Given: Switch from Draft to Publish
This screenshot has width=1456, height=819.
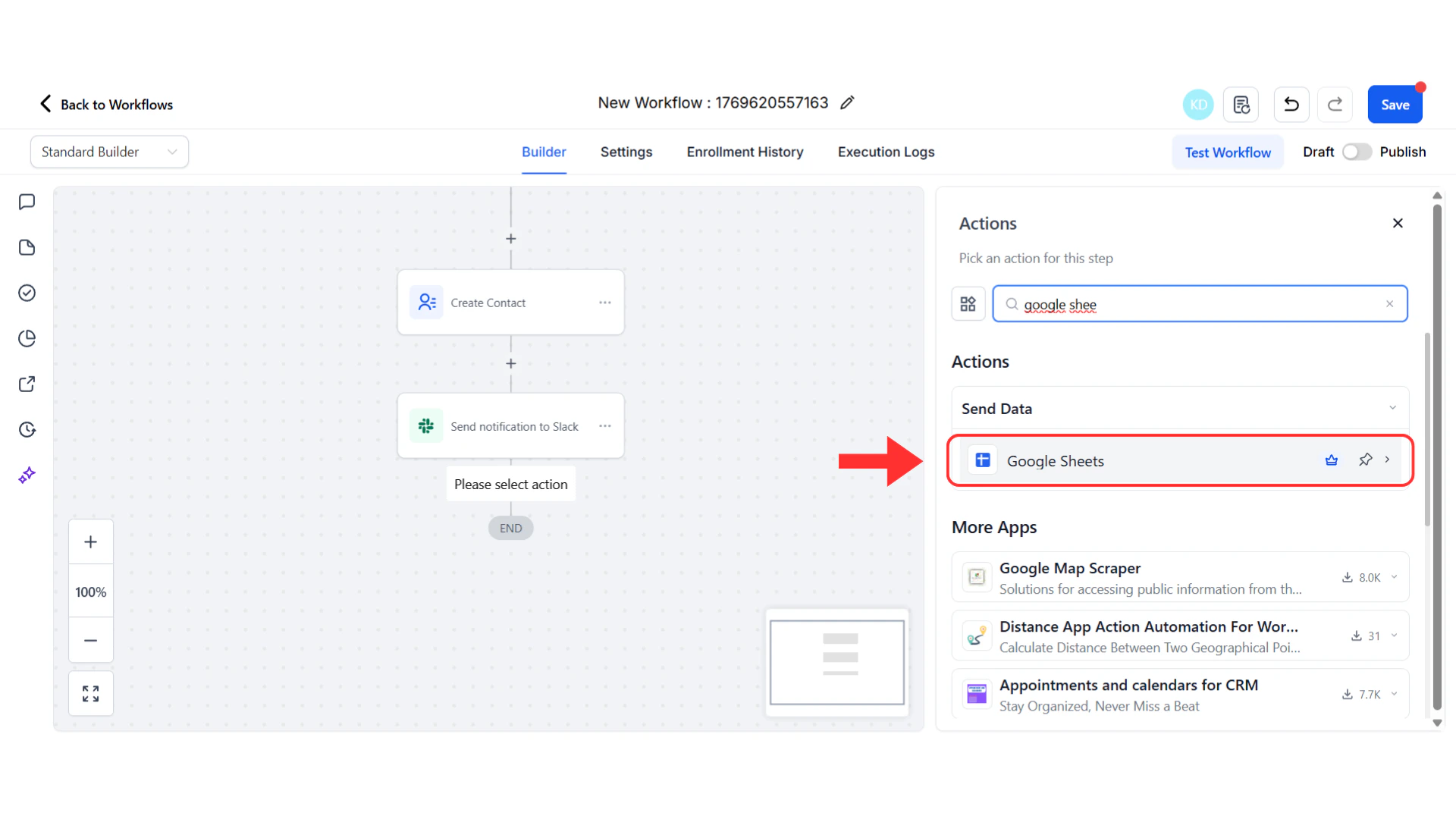Looking at the screenshot, I should pyautogui.click(x=1357, y=152).
